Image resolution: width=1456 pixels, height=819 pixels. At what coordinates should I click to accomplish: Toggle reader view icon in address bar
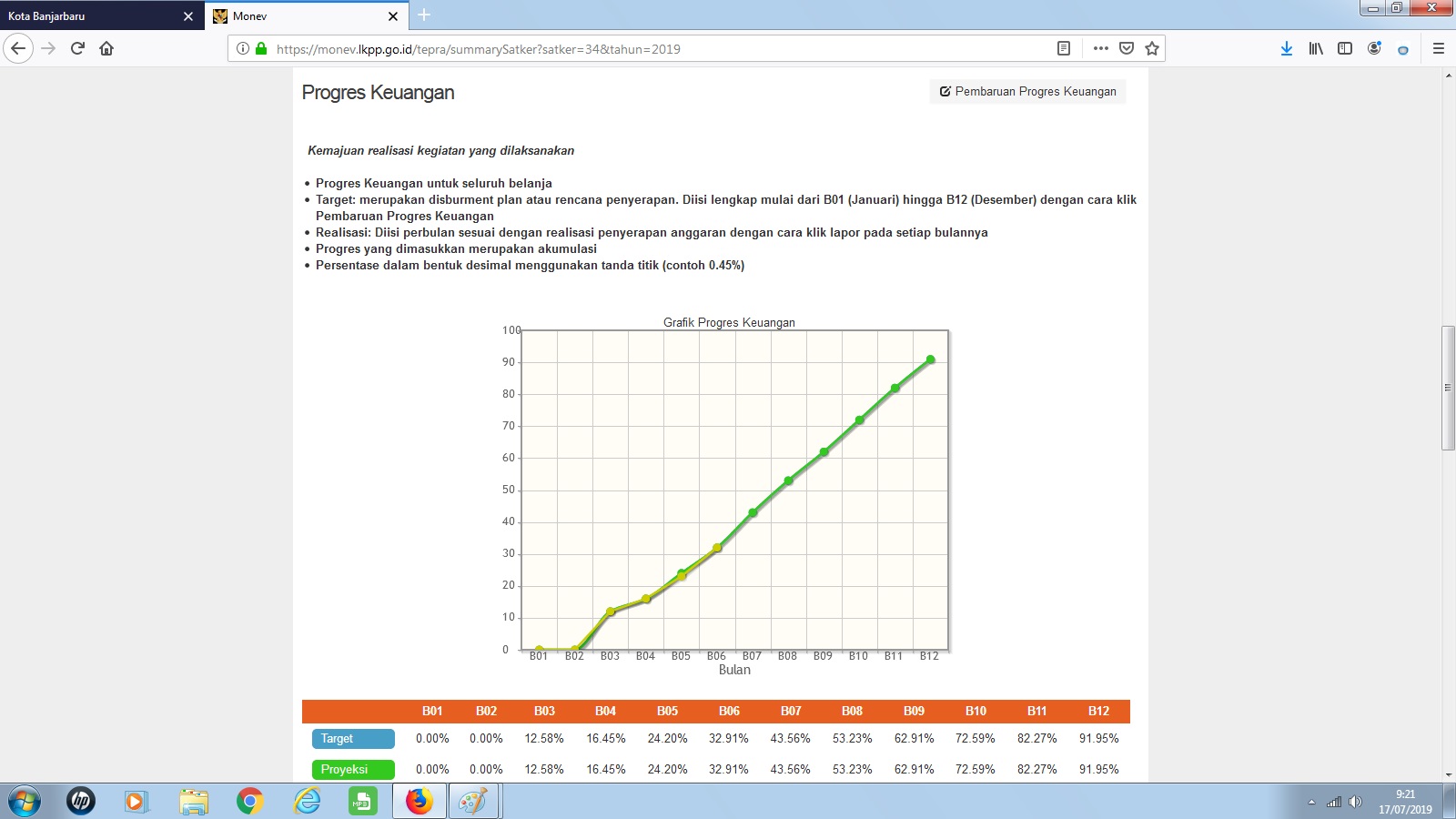[x=1063, y=48]
